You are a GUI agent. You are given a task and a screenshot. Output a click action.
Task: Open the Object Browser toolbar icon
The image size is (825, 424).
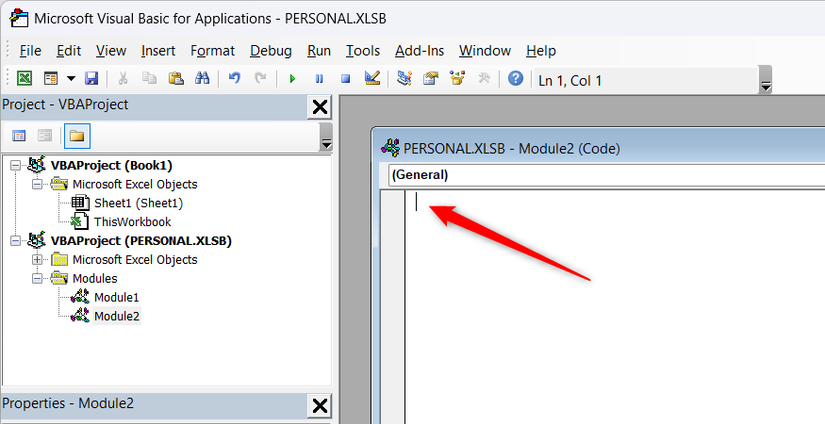coord(457,79)
